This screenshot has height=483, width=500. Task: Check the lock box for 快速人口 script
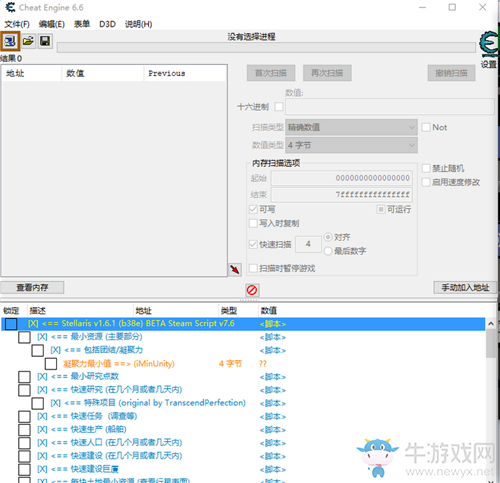[x=24, y=443]
